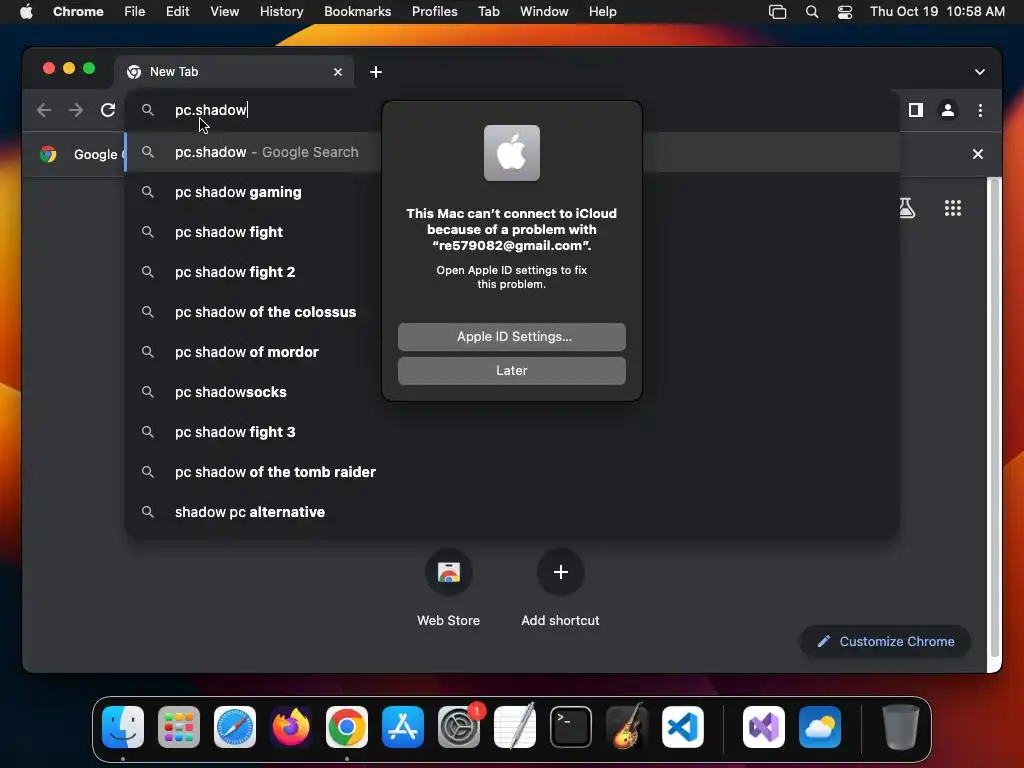Select 'pc shadow of the tomb raider' suggestion
The width and height of the screenshot is (1024, 768).
[512, 472]
